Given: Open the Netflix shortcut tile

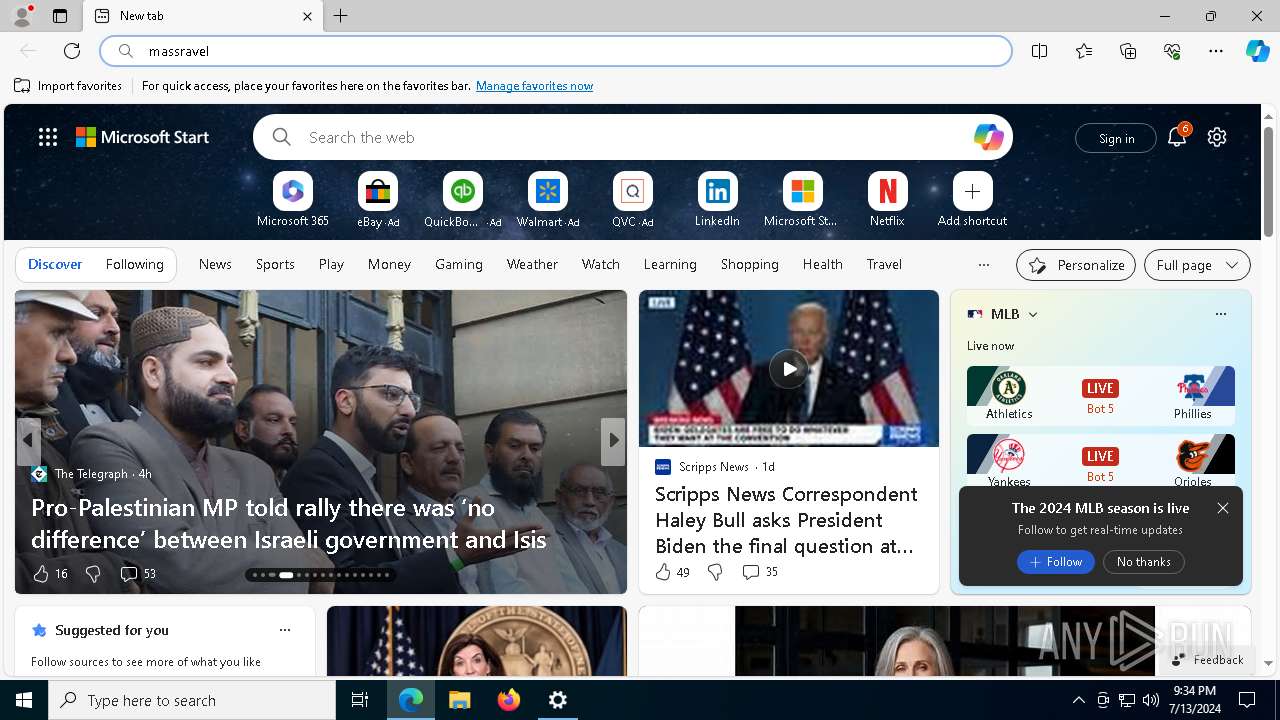Looking at the screenshot, I should pos(887,200).
